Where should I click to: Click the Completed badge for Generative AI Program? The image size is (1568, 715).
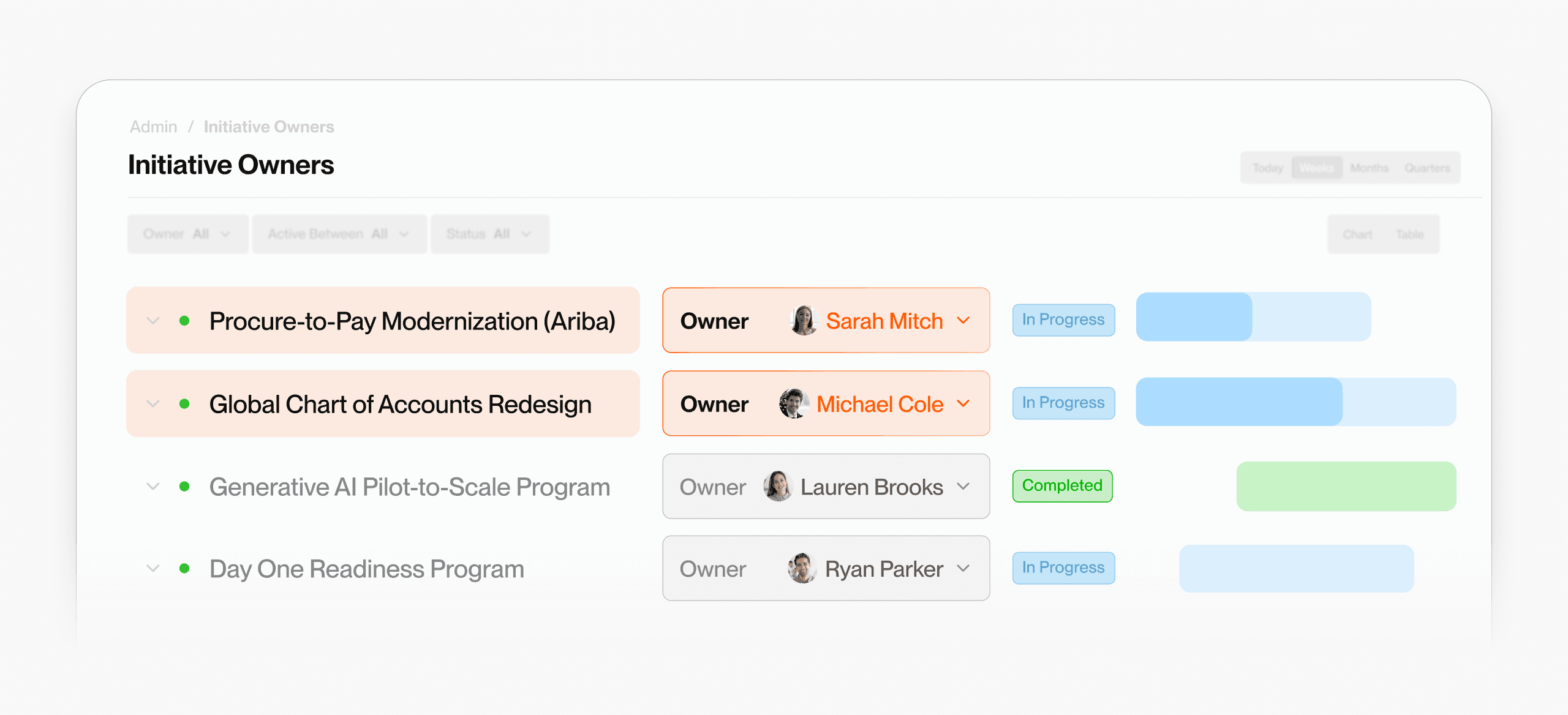pyautogui.click(x=1062, y=486)
